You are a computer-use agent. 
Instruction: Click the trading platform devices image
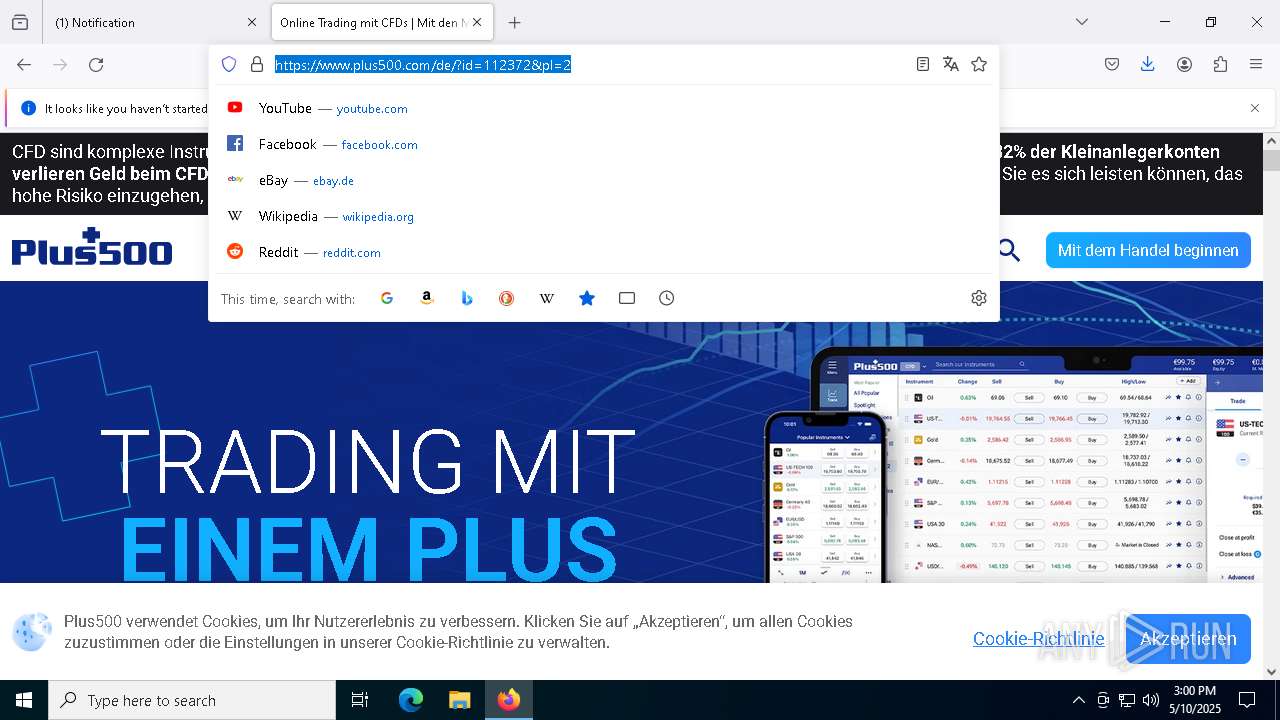pos(1012,465)
